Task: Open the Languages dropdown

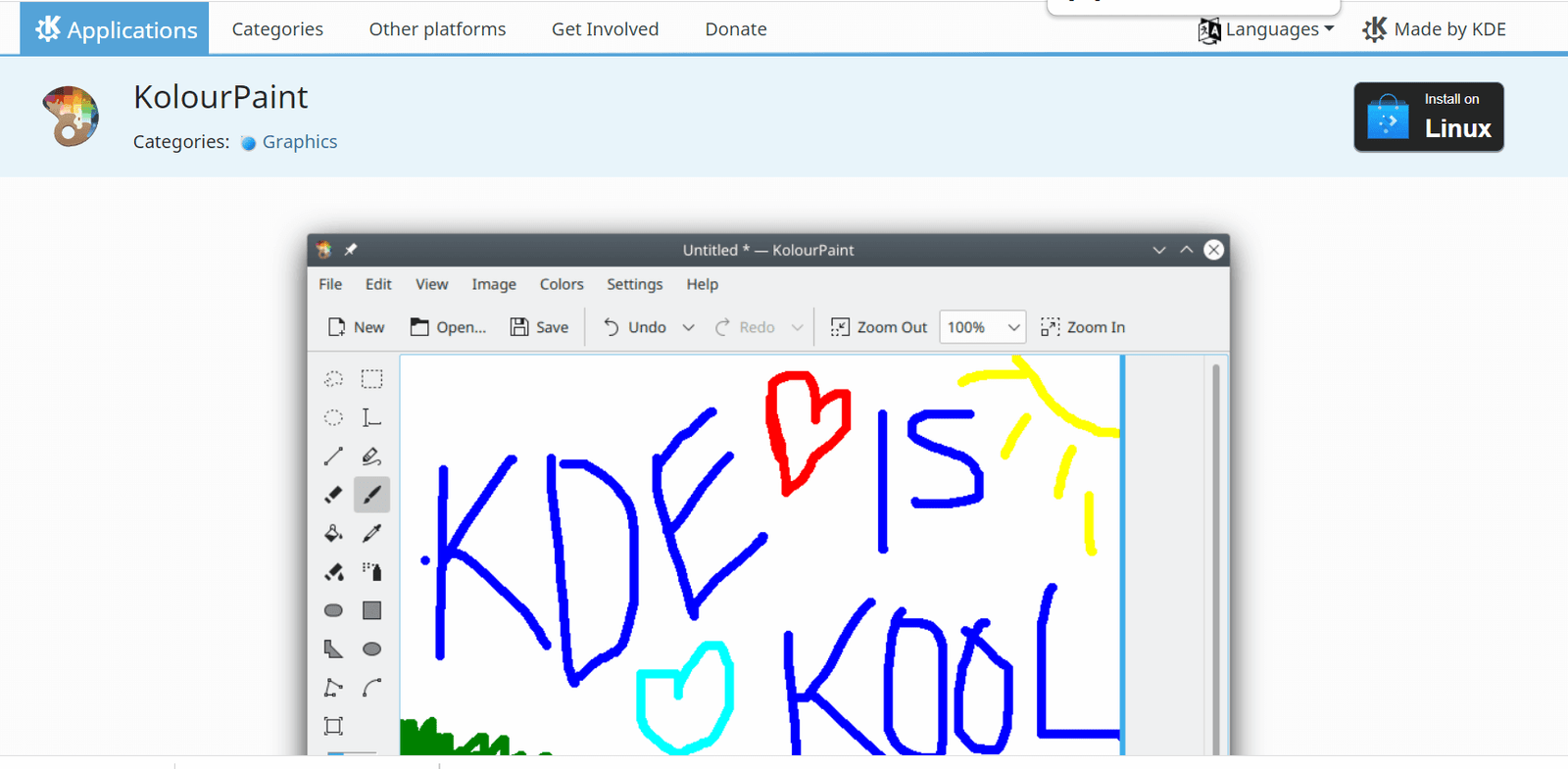Action: pyautogui.click(x=1266, y=29)
